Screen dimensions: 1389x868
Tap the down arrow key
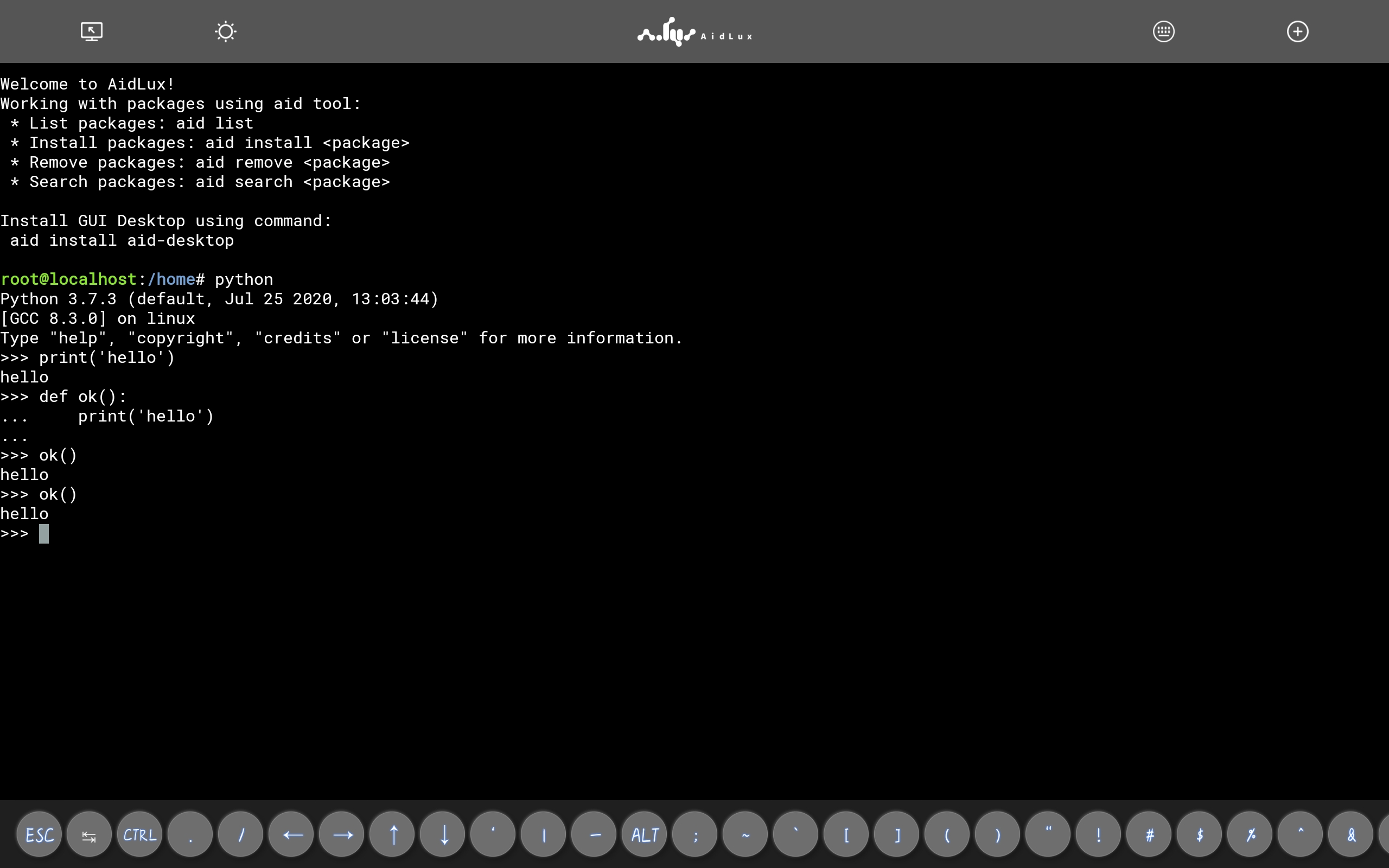click(443, 834)
